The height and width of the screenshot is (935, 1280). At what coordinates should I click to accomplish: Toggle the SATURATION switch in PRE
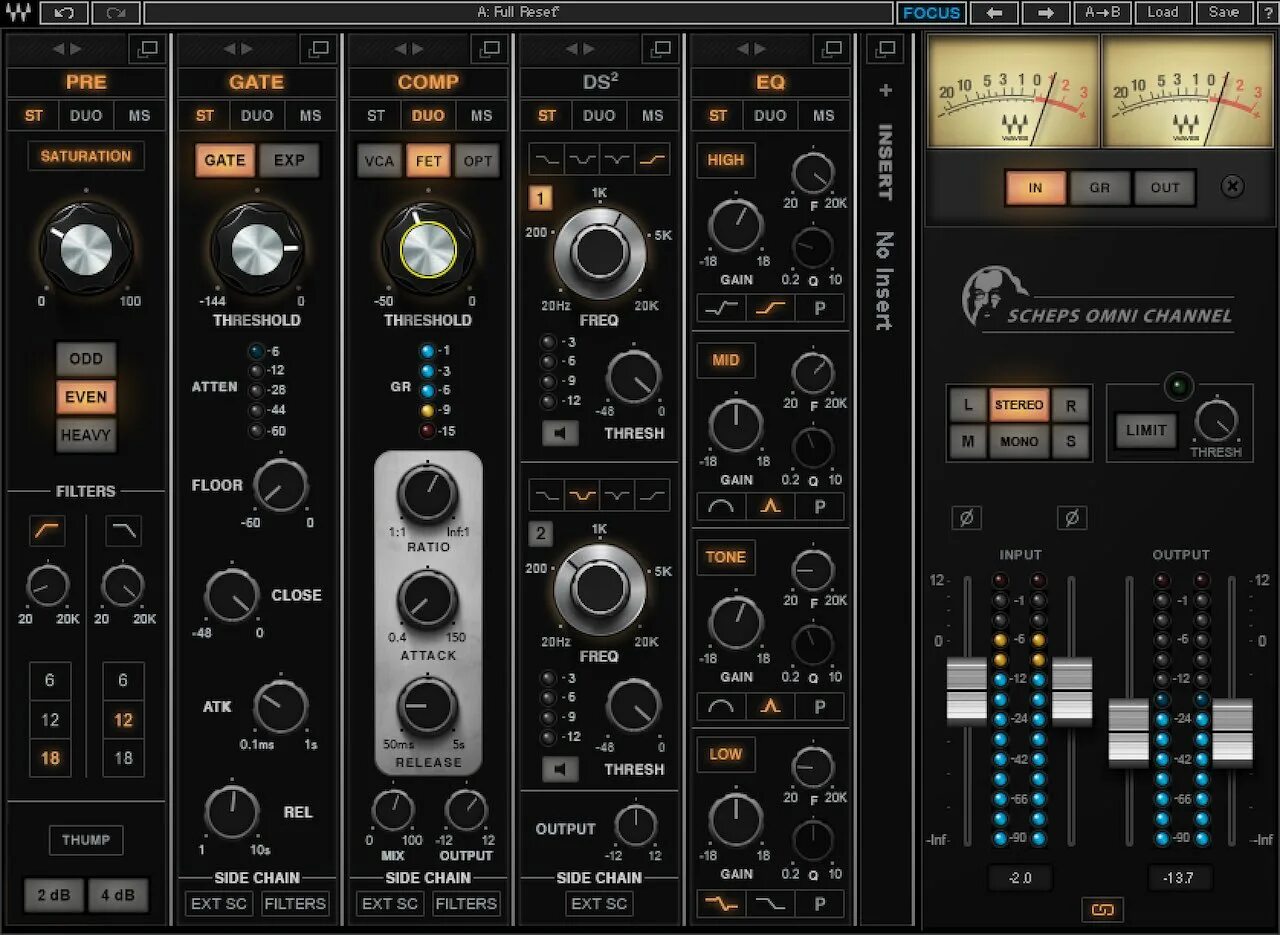coord(86,156)
